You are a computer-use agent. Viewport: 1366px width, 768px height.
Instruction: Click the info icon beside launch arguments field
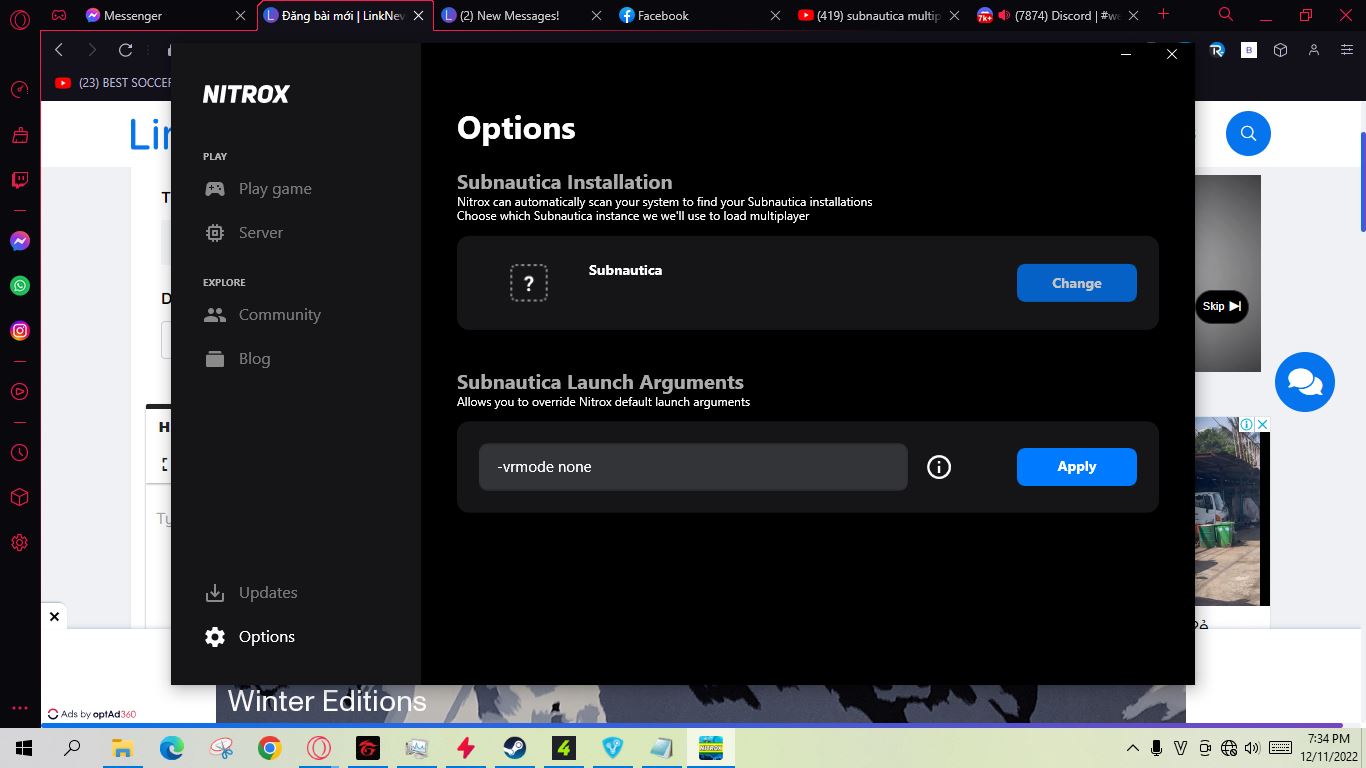938,466
